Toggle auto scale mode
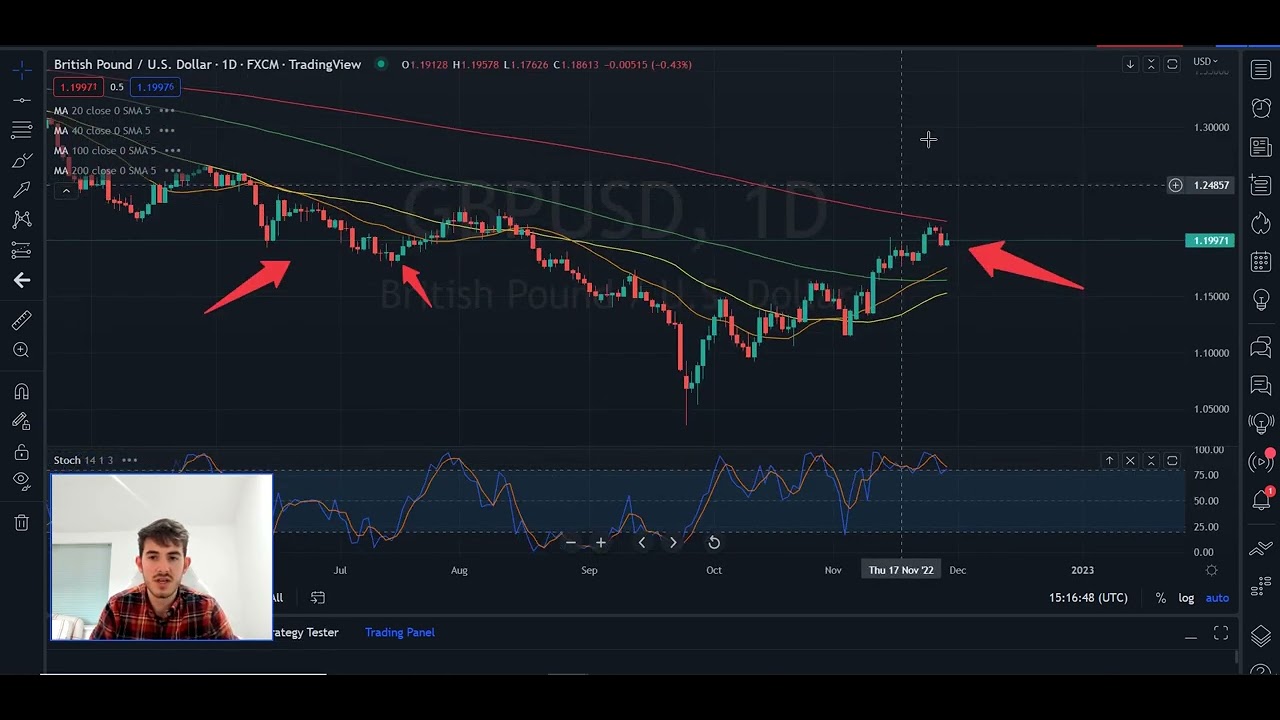1280x720 pixels. [1217, 598]
